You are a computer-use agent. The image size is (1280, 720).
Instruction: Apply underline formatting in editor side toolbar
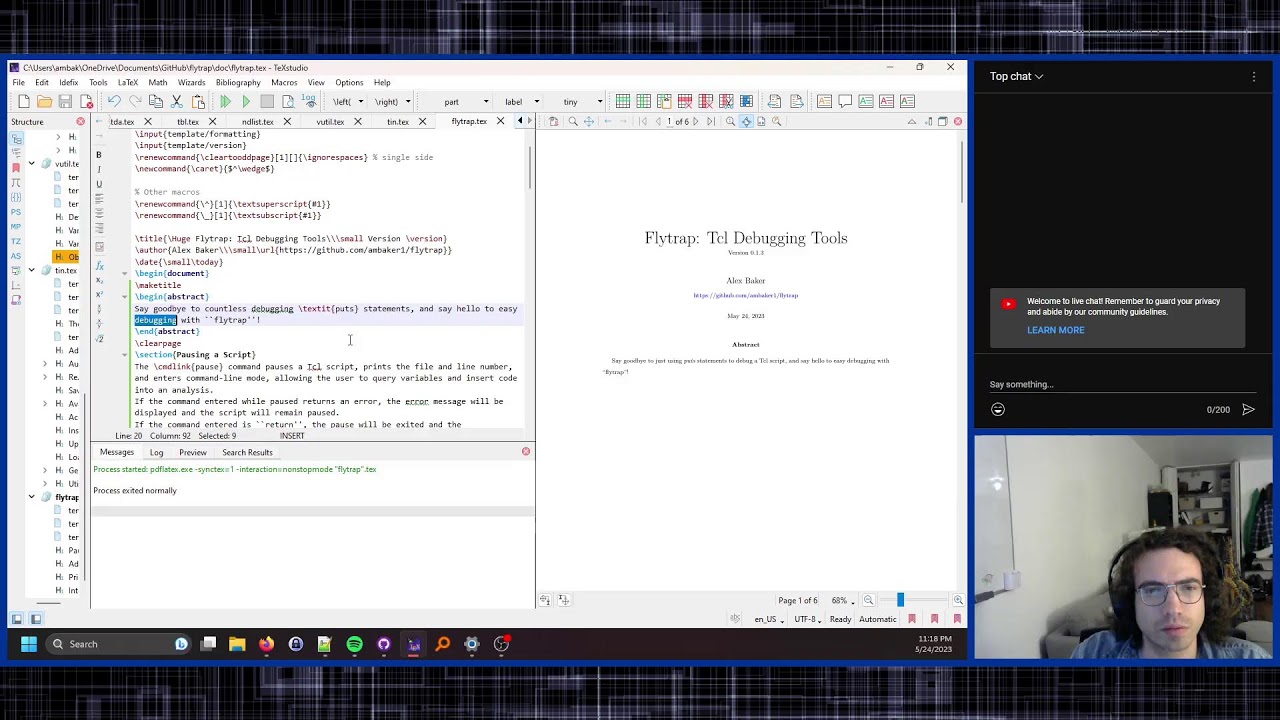pos(99,185)
